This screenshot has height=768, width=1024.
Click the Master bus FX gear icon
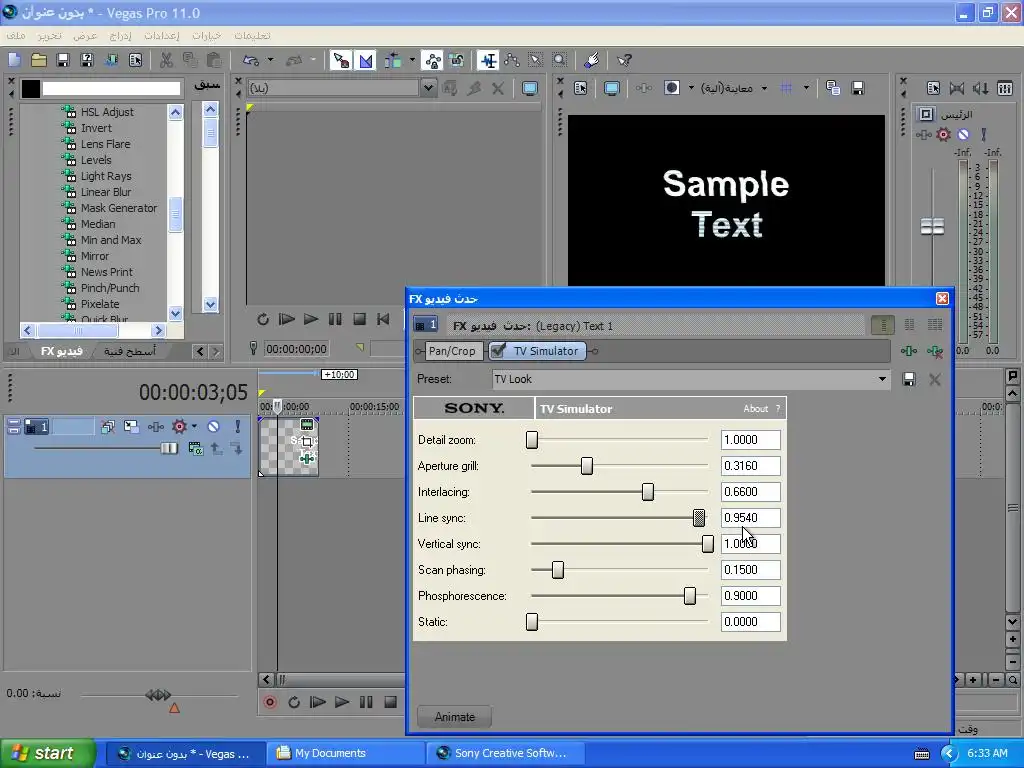(943, 135)
